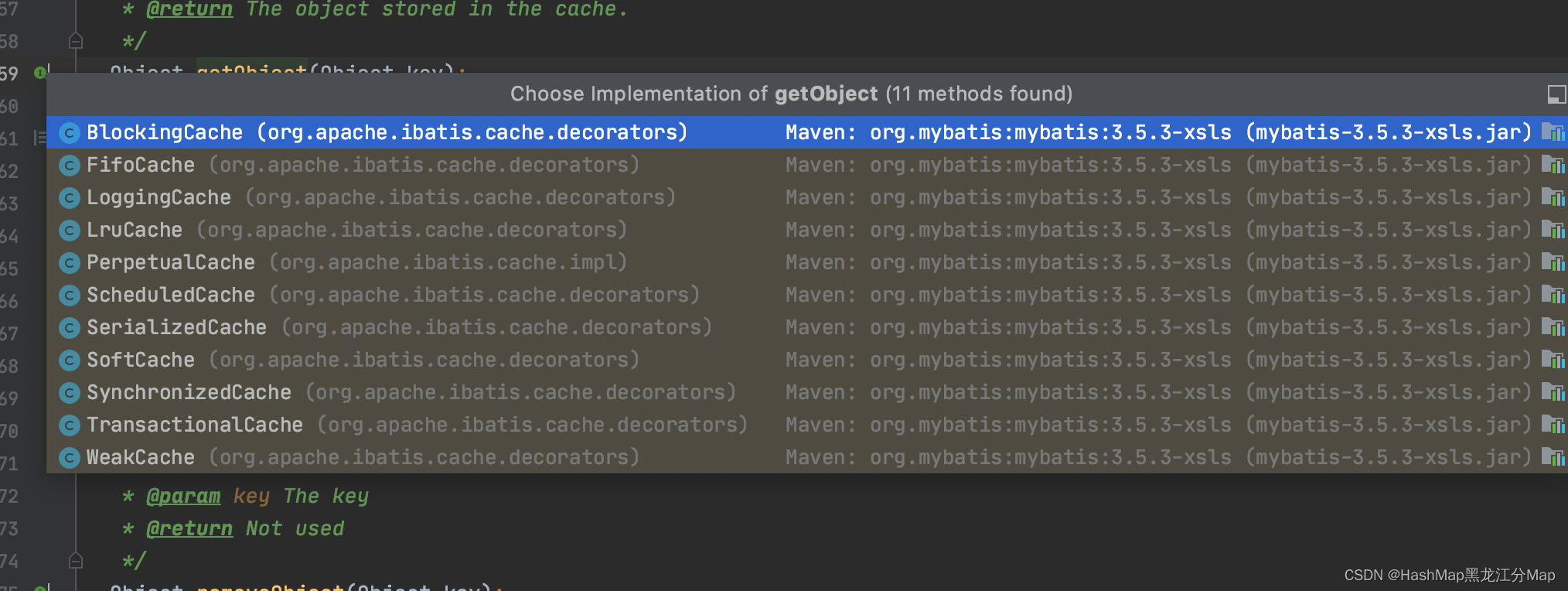Click Maven library text in SoftCache row
The height and width of the screenshot is (591, 1568).
tap(1158, 360)
